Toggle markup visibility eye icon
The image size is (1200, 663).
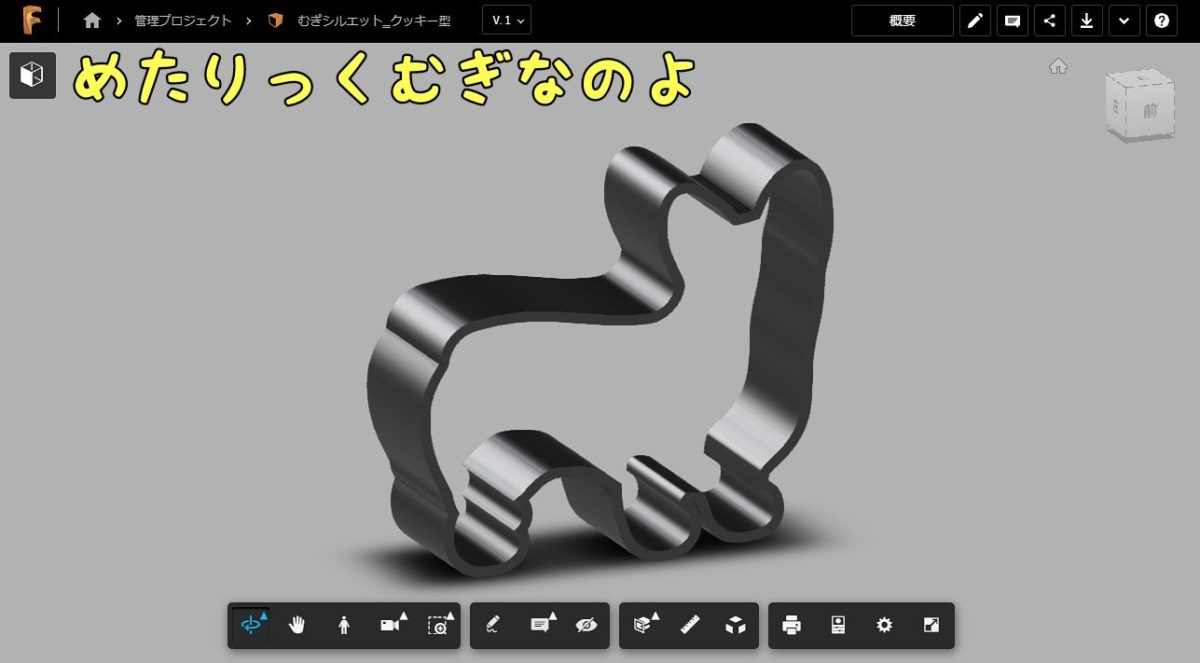tap(586, 625)
